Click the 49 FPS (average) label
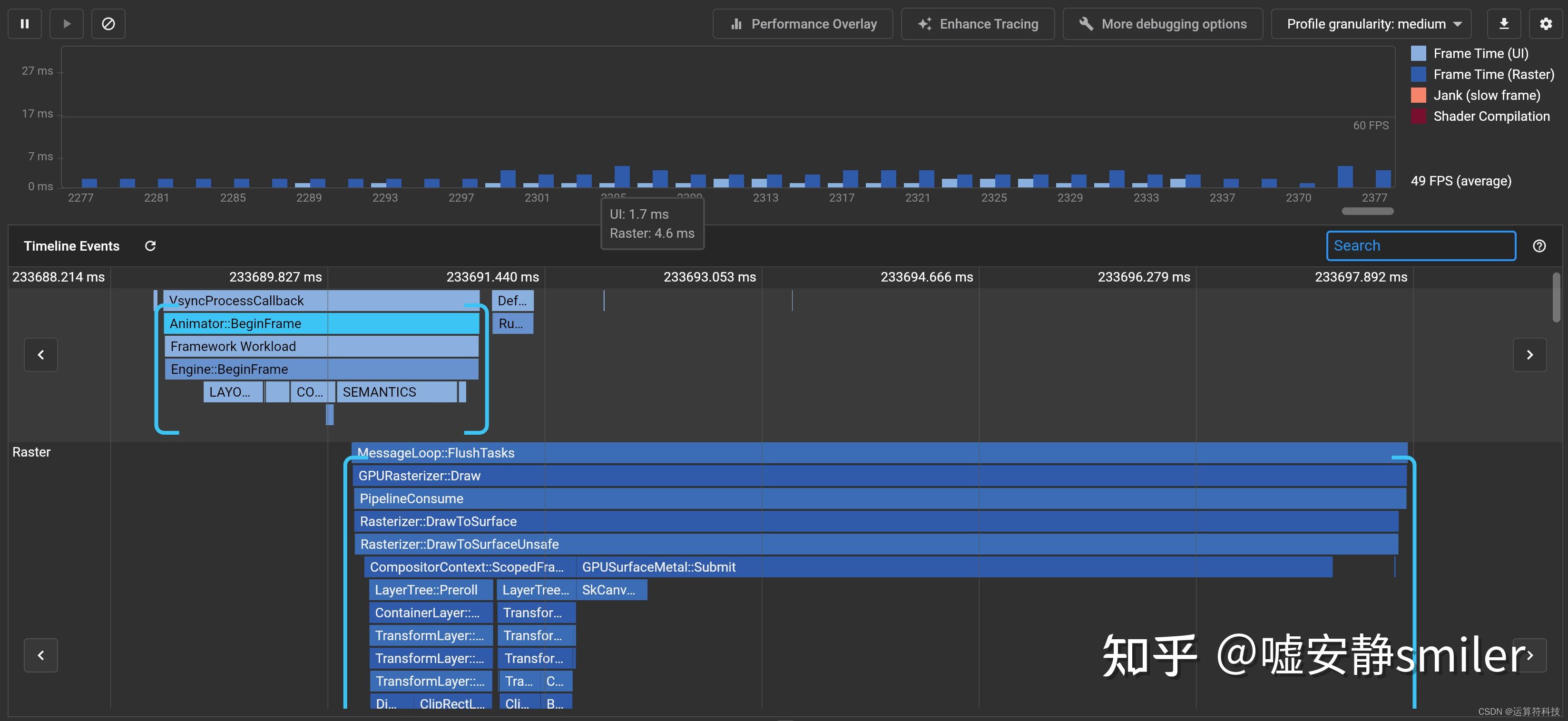 point(1461,181)
